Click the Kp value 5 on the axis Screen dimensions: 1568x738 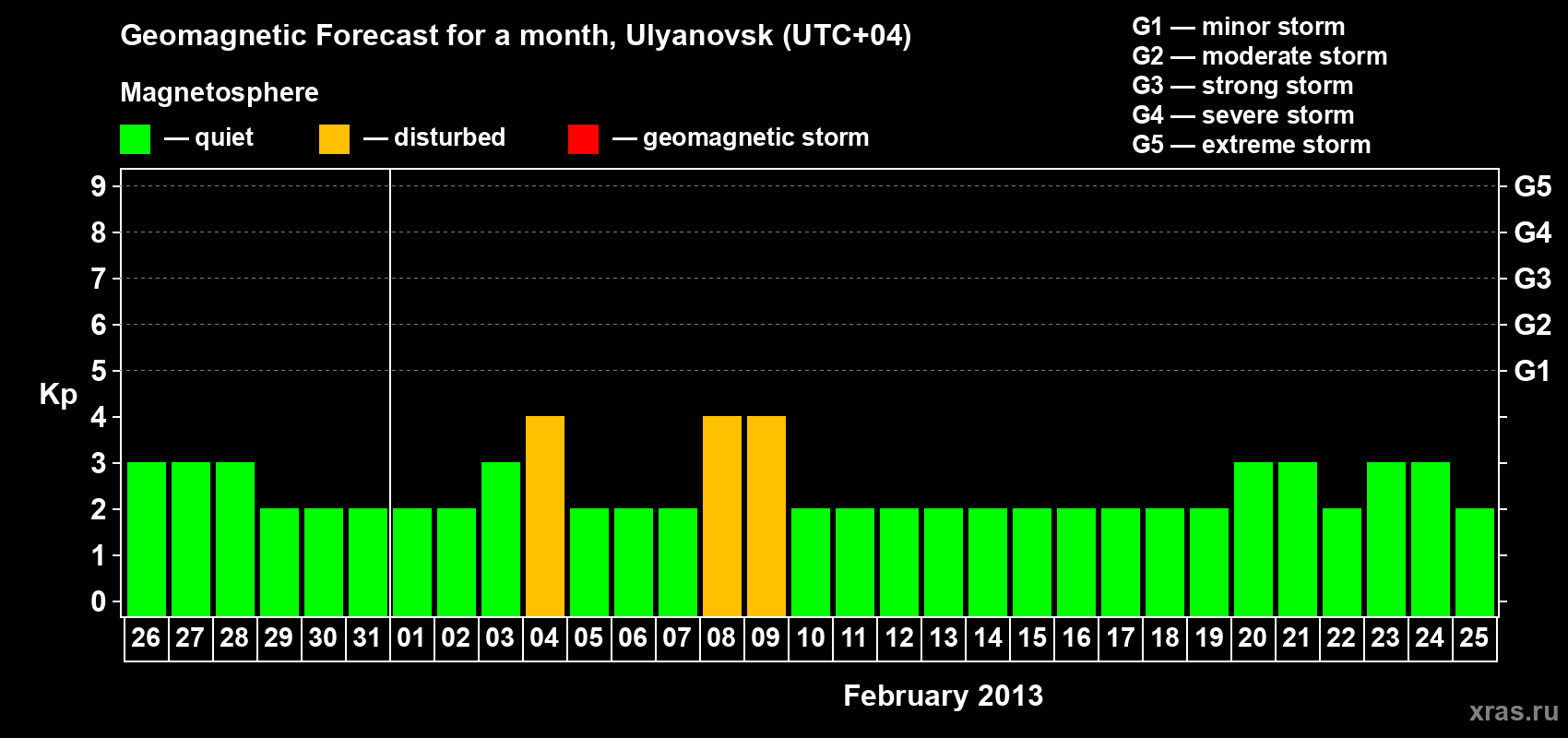coord(99,371)
